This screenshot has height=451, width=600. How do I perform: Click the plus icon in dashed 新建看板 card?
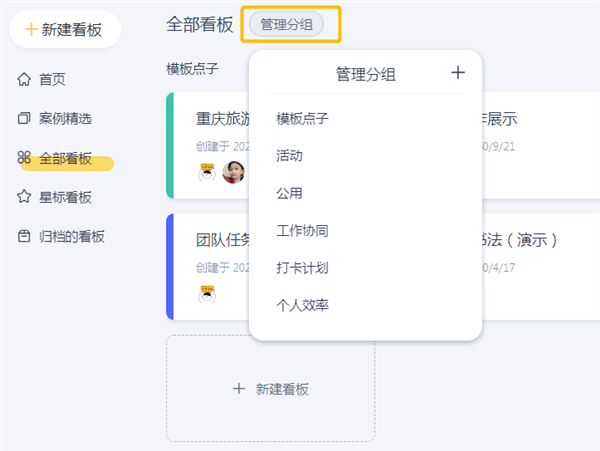[x=239, y=389]
